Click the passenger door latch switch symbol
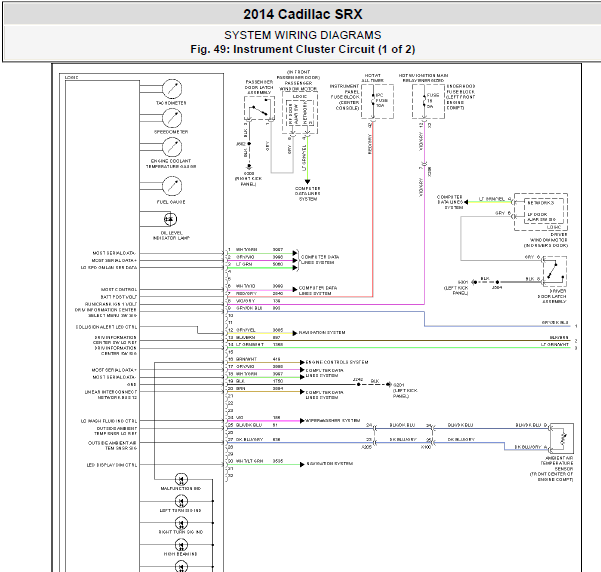The image size is (601, 572). point(259,108)
